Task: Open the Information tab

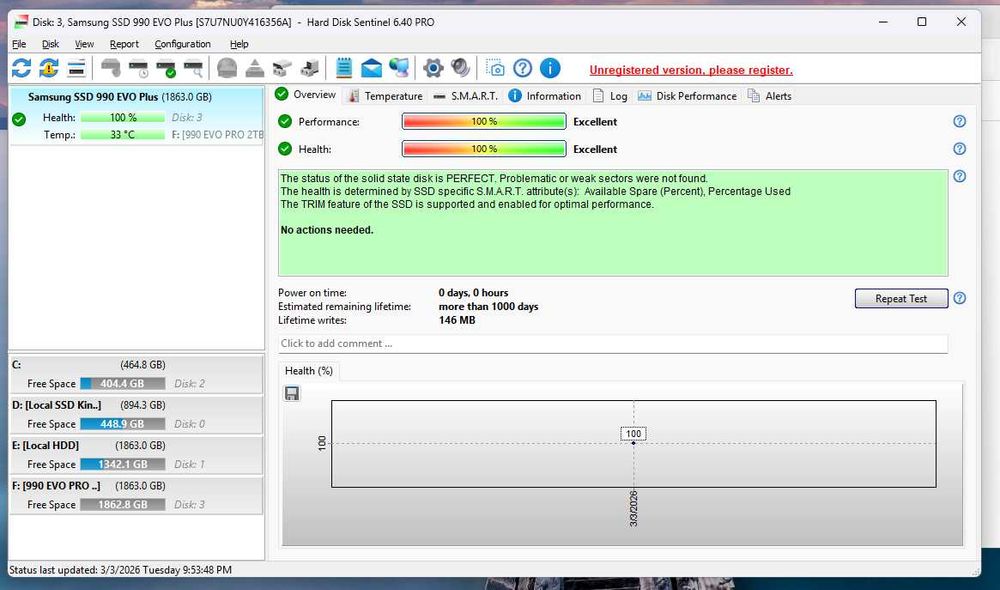Action: coord(545,96)
